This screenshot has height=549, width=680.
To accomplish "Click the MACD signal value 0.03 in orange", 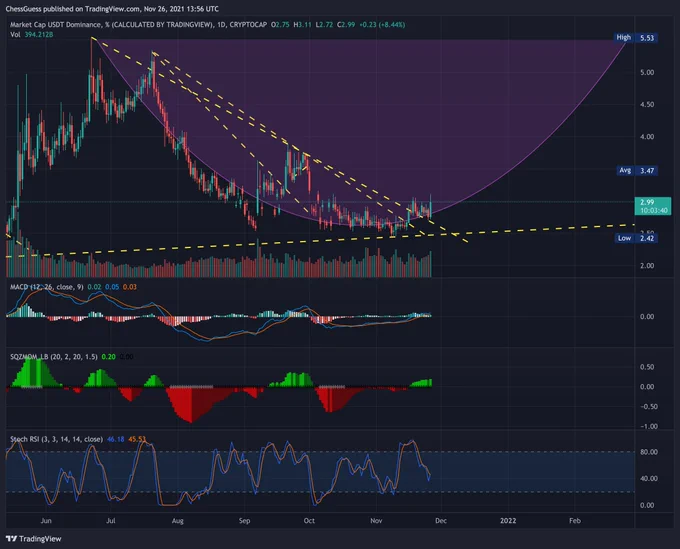I will click(130, 287).
